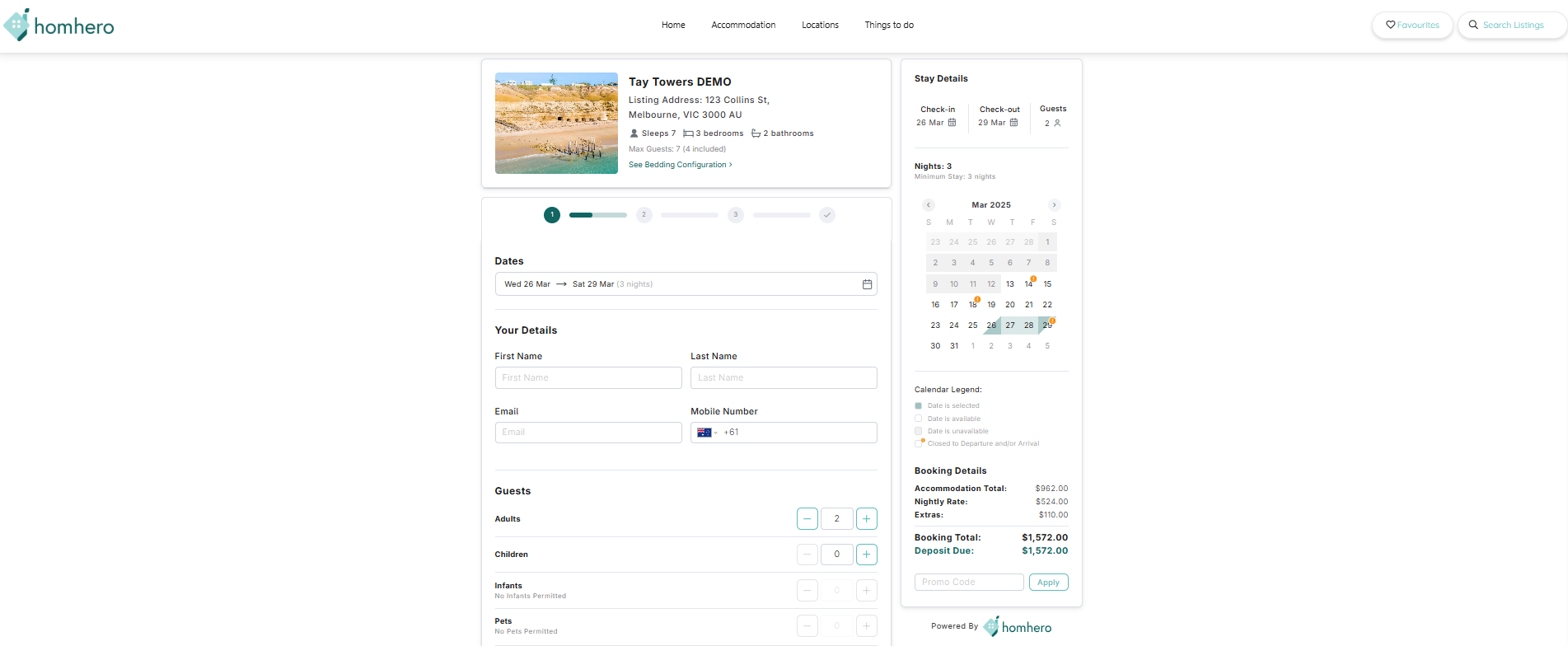Click the First Name input field
The width and height of the screenshot is (1568, 660).
(588, 378)
